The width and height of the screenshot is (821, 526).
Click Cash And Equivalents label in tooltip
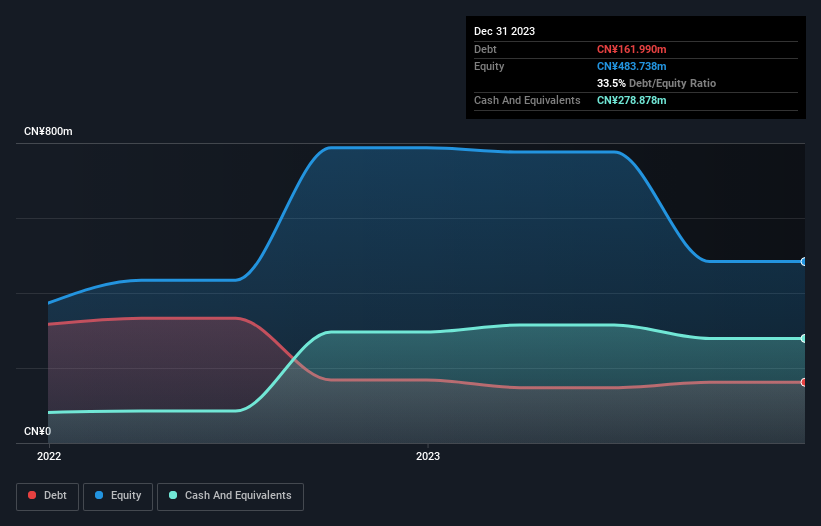pos(527,100)
